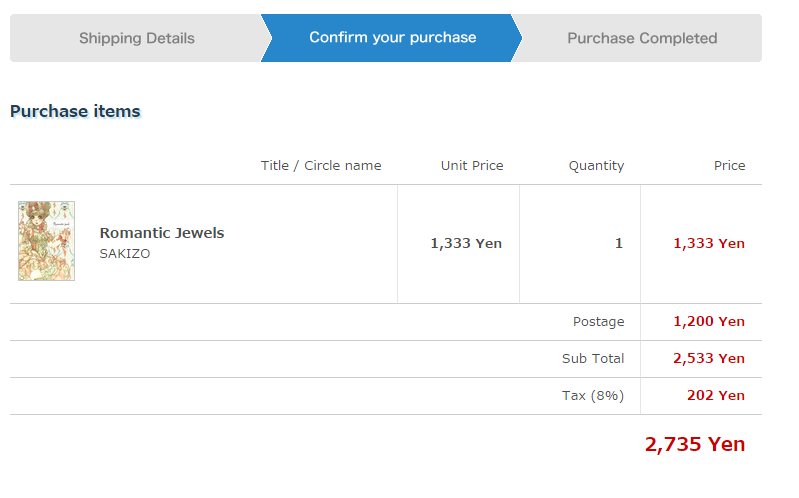Select the Title / Circle name column header
799x498 pixels.
[x=321, y=166]
